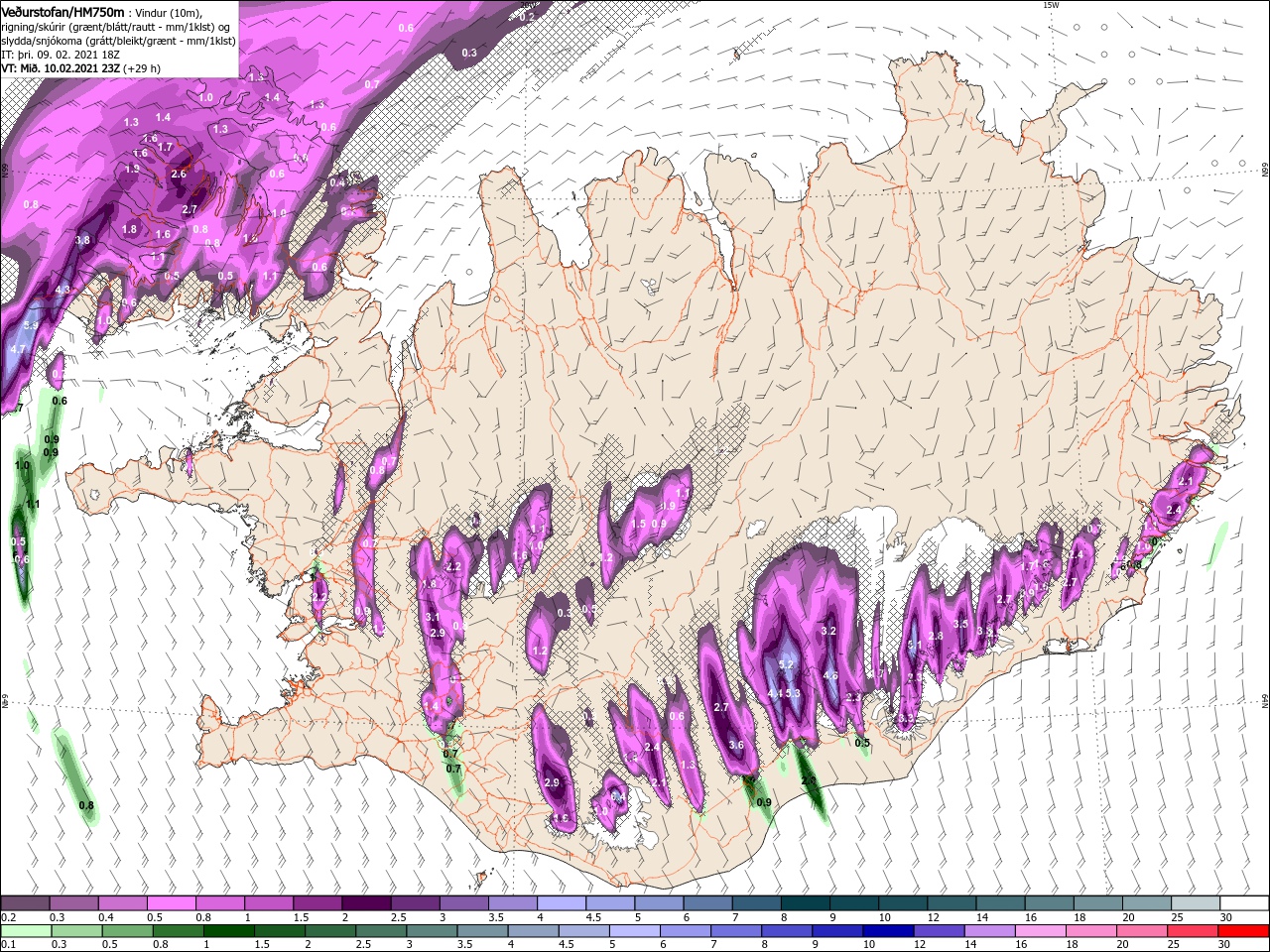Click the '5.3' snowfall value on the map
The image size is (1270, 952).
792,693
